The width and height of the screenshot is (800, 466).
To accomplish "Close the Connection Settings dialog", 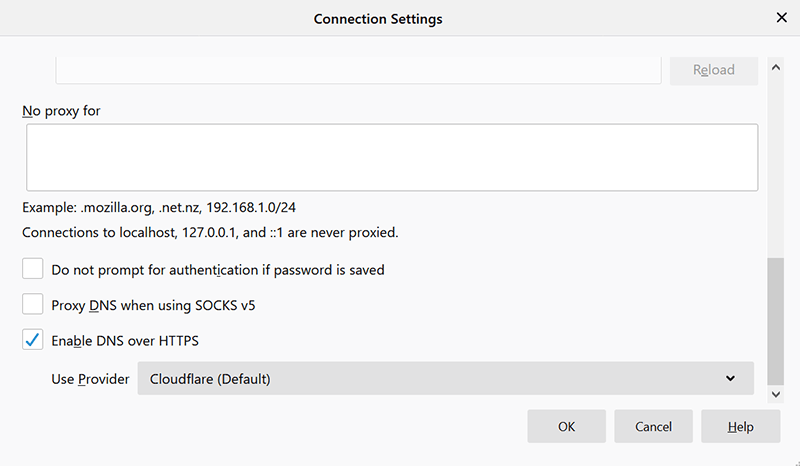I will pos(781,18).
